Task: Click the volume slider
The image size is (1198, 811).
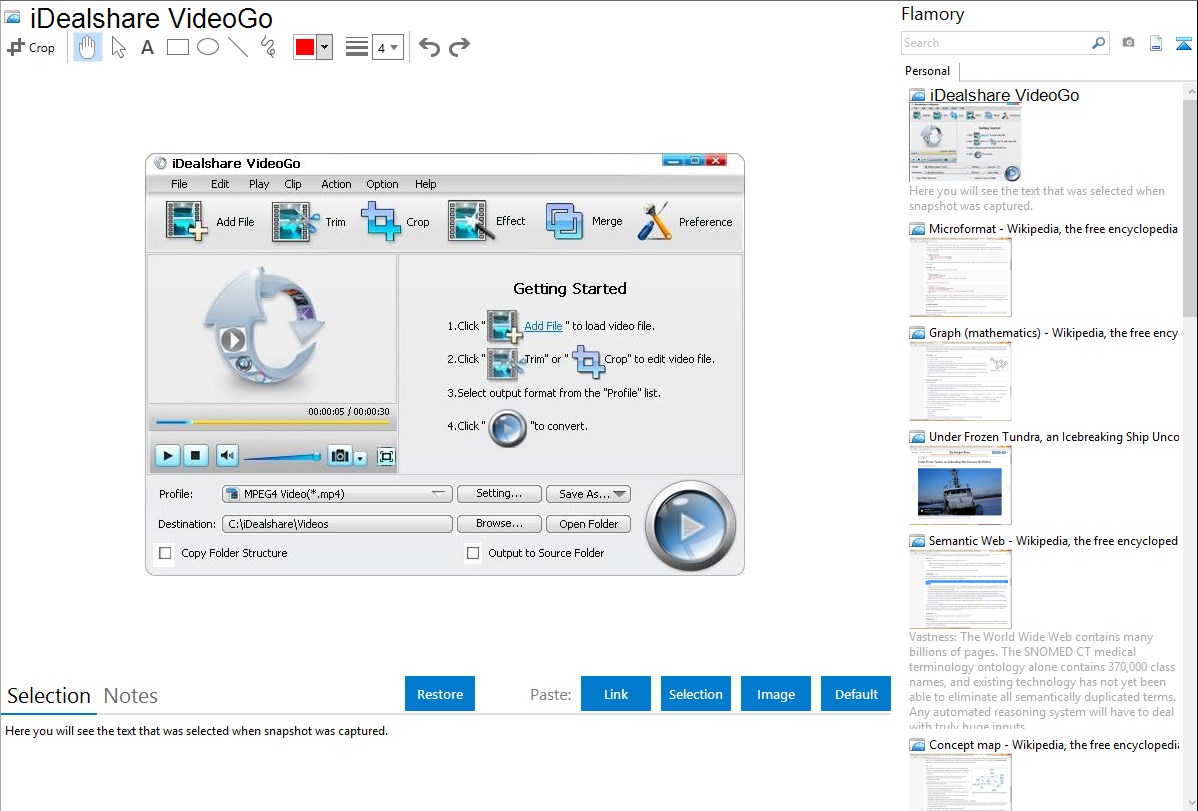Action: tap(282, 457)
